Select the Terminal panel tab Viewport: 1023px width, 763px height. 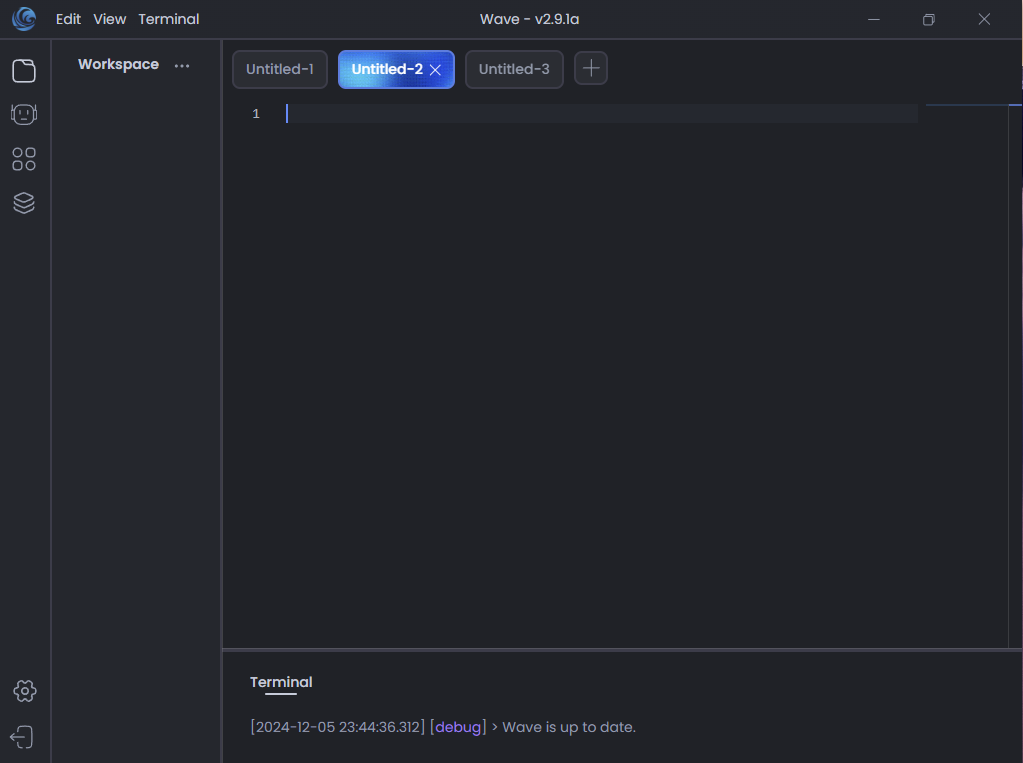pyautogui.click(x=281, y=682)
